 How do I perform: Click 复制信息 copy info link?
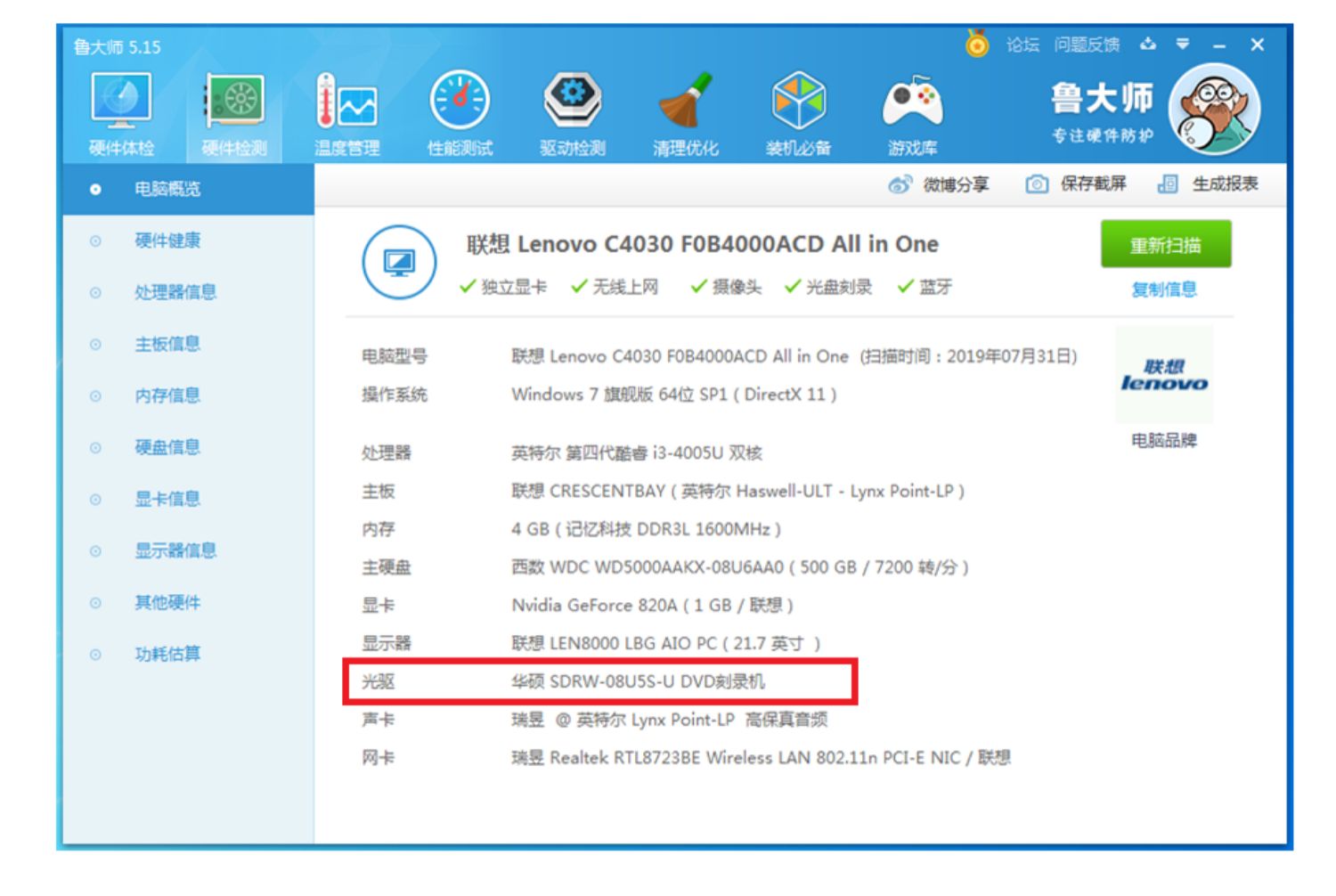[x=1164, y=289]
